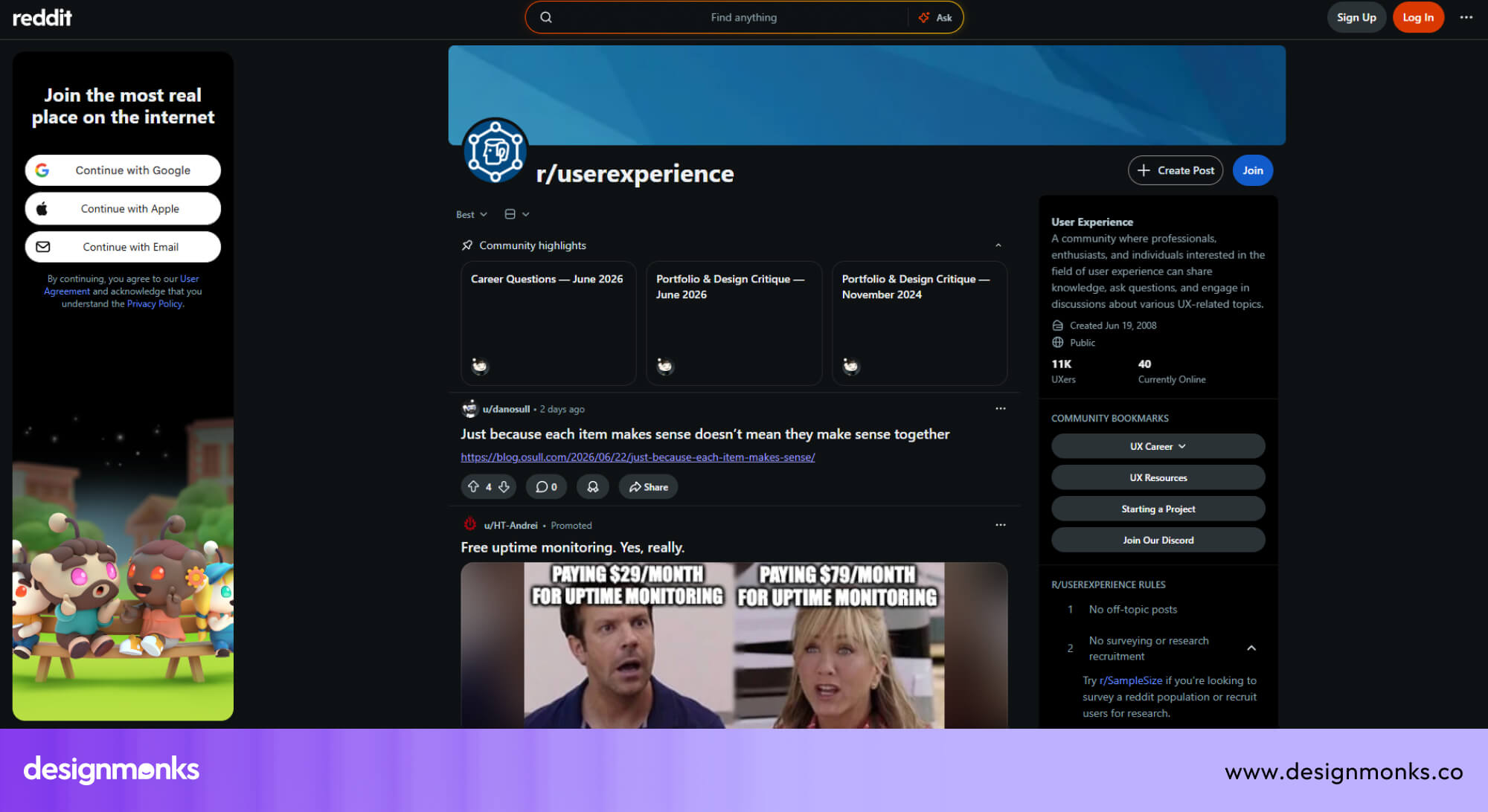Click Free uptime monitoring promoted title
Screen dimensions: 1488x812
click(x=572, y=547)
